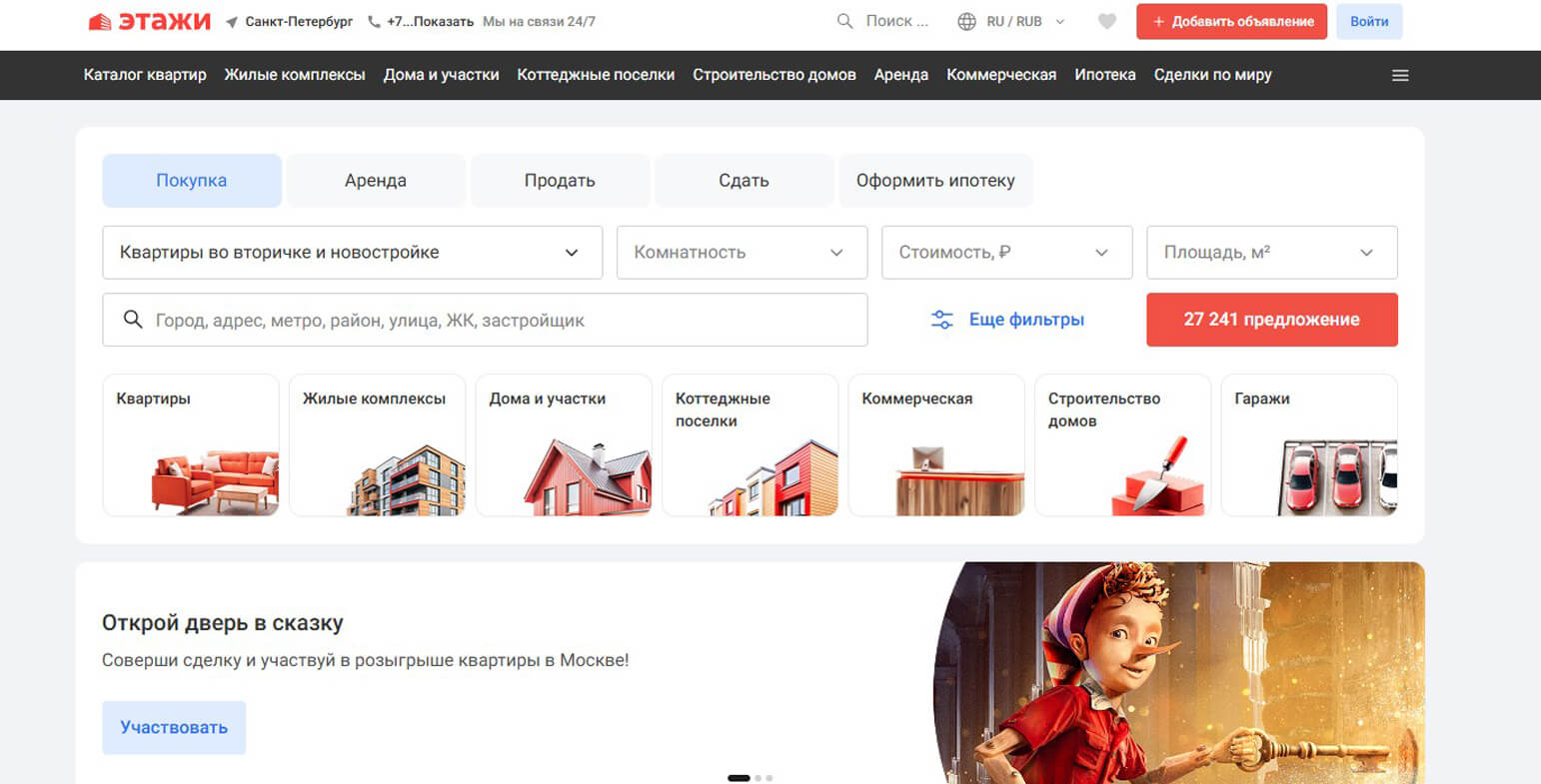Viewport: 1541px width, 784px height.
Task: Open the Квартиры category card
Action: (191, 445)
